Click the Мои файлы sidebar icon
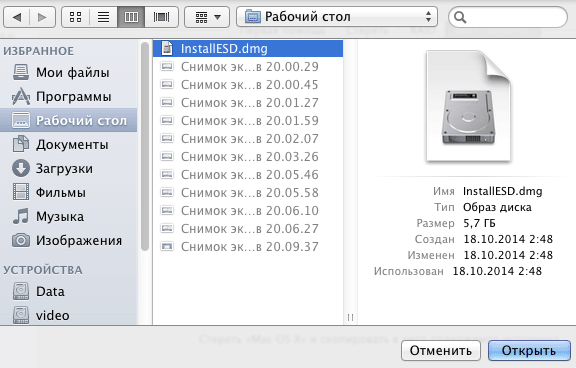The height and width of the screenshot is (368, 576). pos(21,72)
